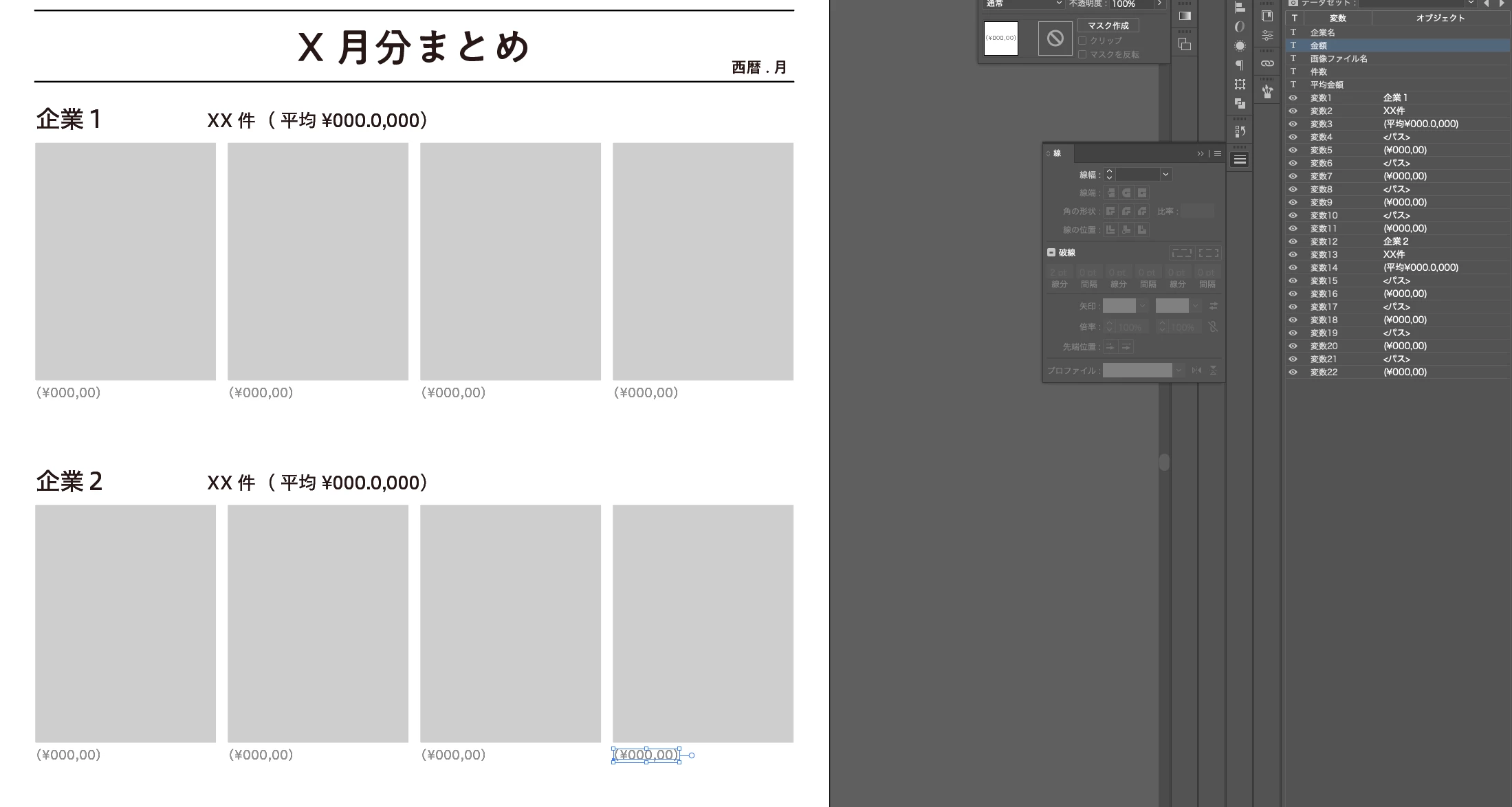Click the マスク作成 button
1512x807 pixels.
coord(1108,25)
